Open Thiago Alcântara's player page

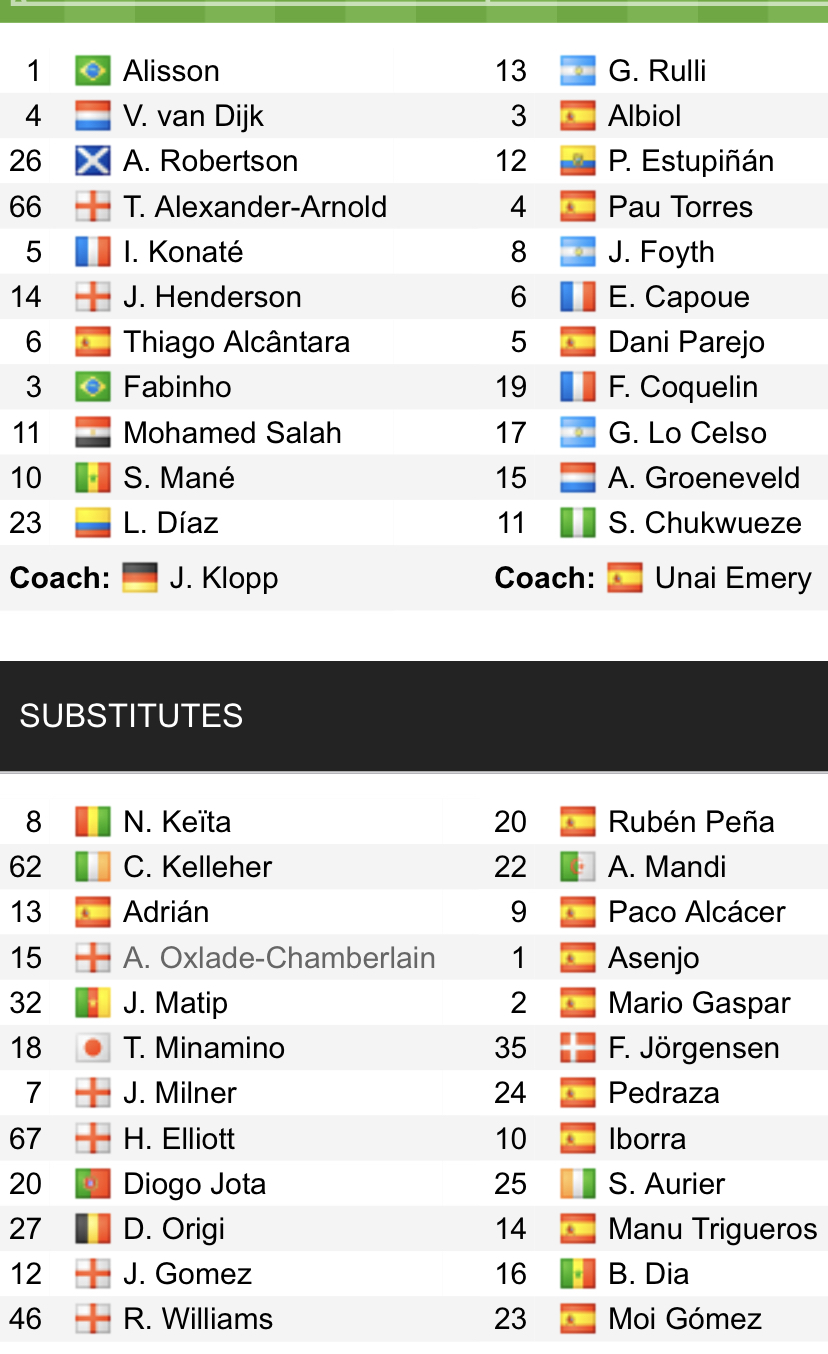point(236,342)
